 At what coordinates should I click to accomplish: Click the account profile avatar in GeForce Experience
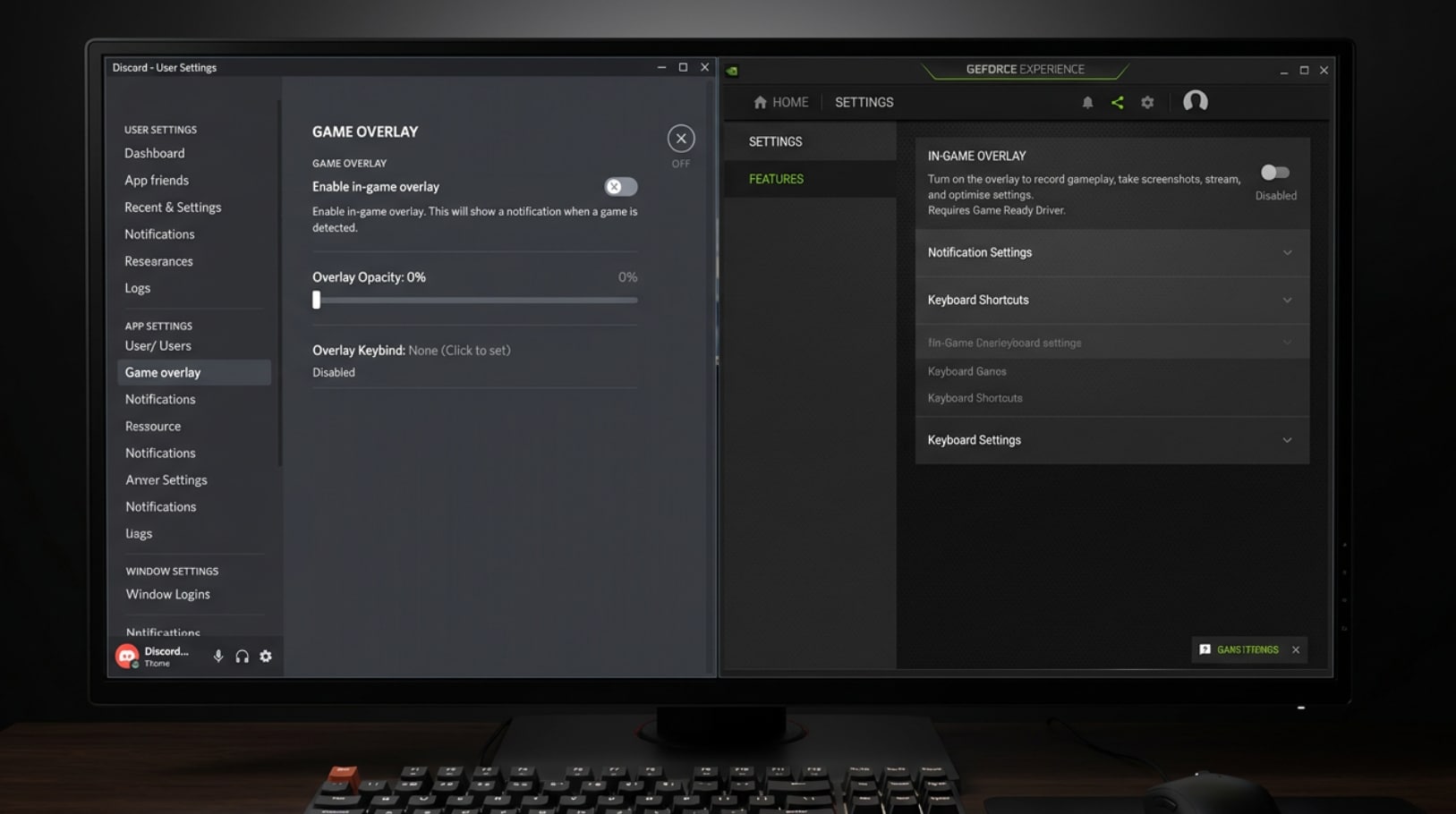pos(1195,102)
